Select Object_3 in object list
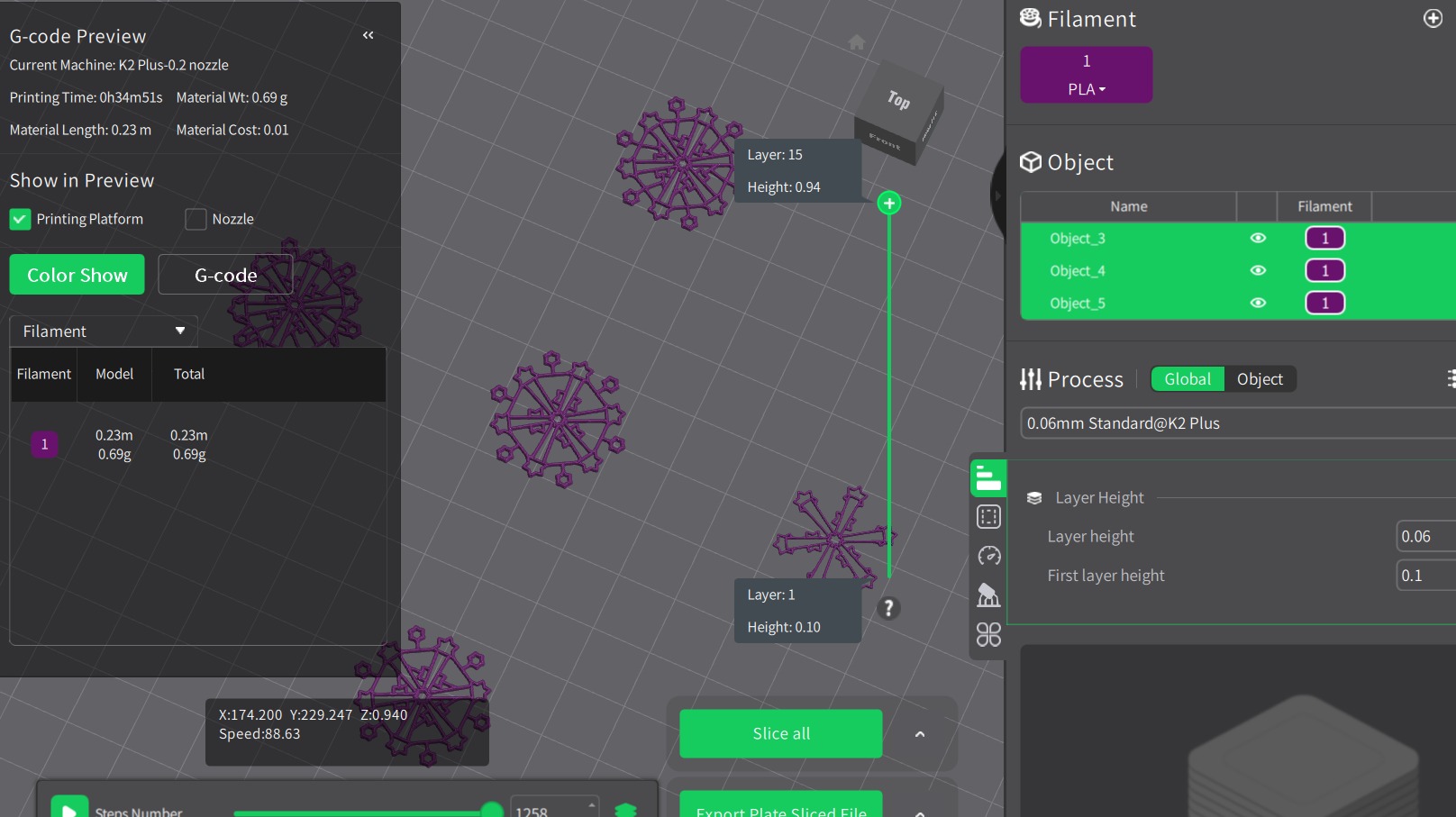The image size is (1456, 817). [x=1078, y=239]
